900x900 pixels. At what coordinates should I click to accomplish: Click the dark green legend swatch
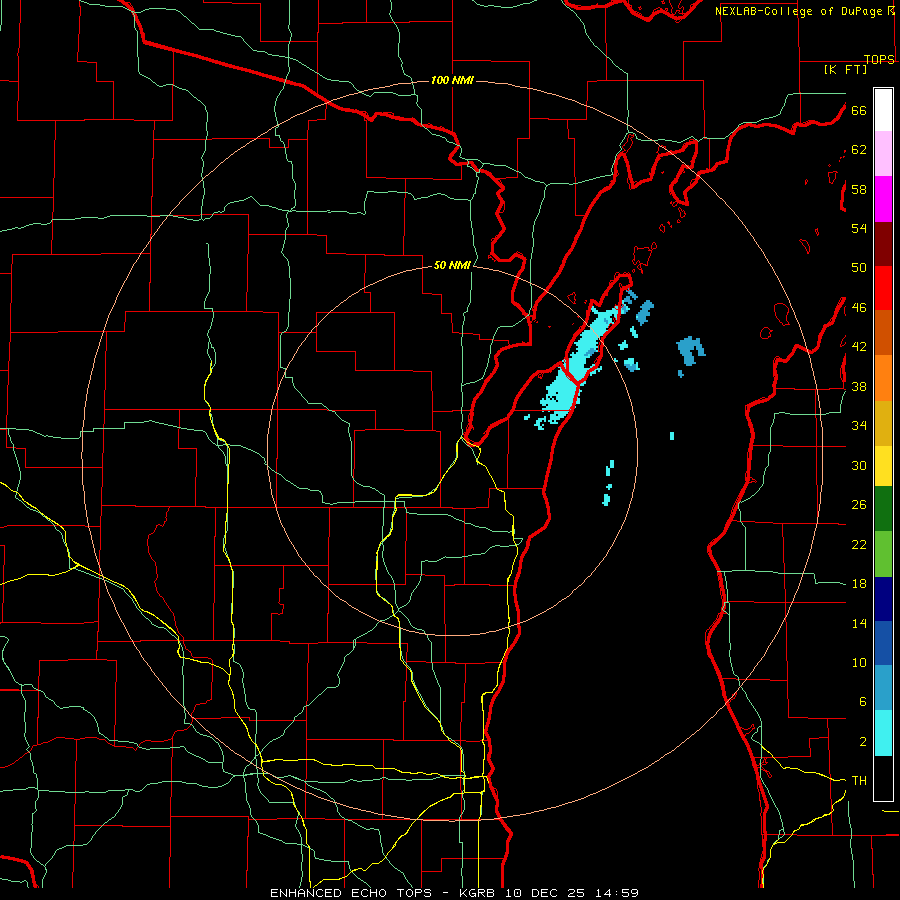pos(883,509)
